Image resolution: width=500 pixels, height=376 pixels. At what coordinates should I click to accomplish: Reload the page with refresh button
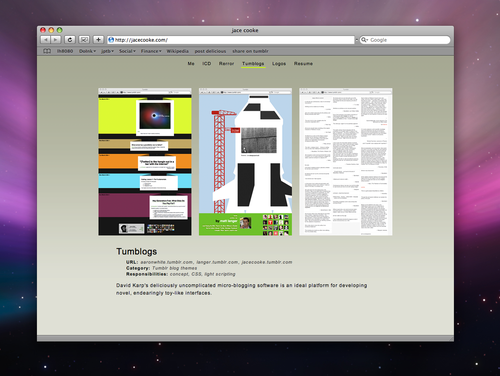pos(70,40)
